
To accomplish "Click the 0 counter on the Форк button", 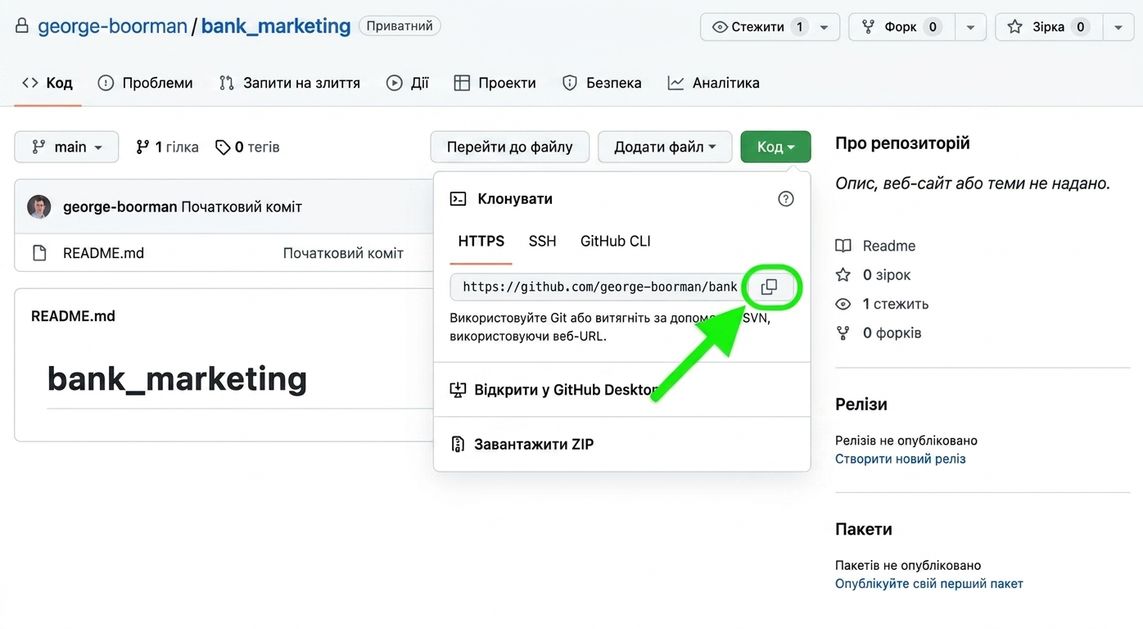I will 932,27.
